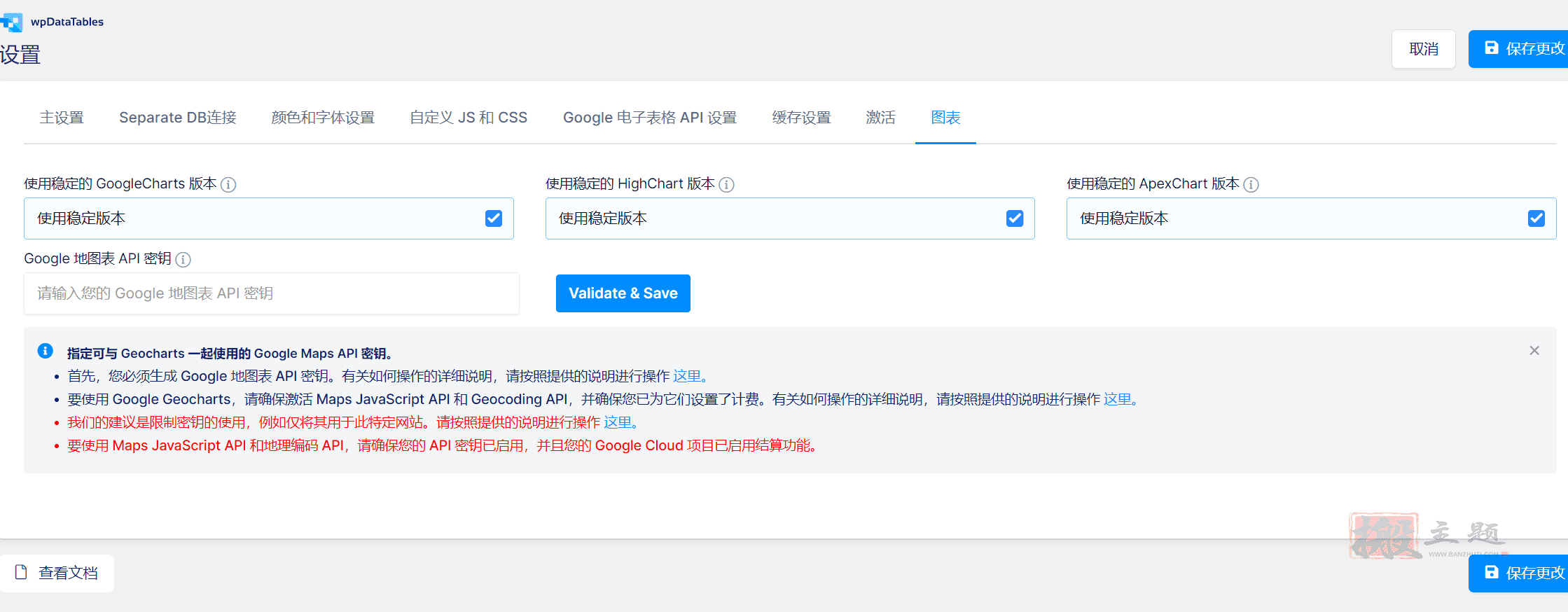Show info tooltip for HighChart stable version
This screenshot has height=612, width=1568.
727,184
